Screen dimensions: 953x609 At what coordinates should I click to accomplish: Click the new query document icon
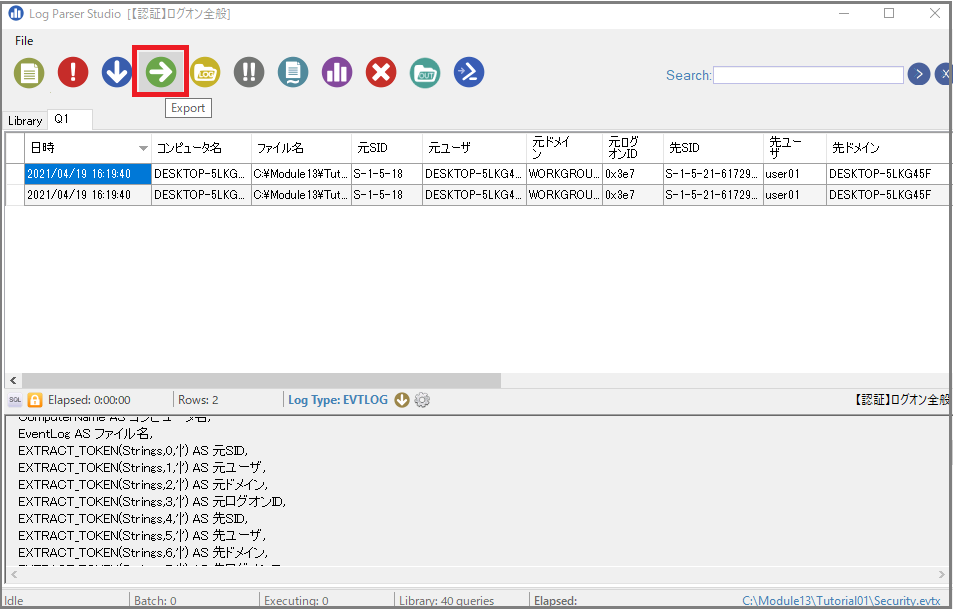click(x=29, y=73)
